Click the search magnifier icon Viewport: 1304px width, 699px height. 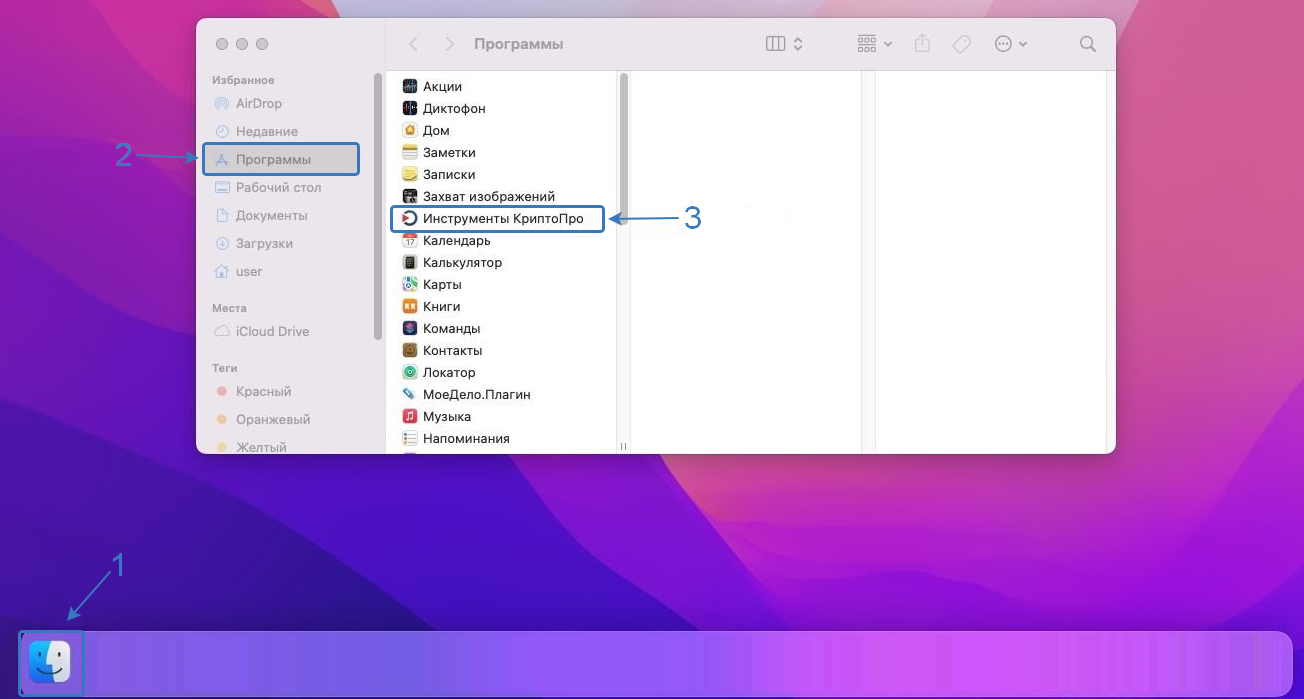1088,44
